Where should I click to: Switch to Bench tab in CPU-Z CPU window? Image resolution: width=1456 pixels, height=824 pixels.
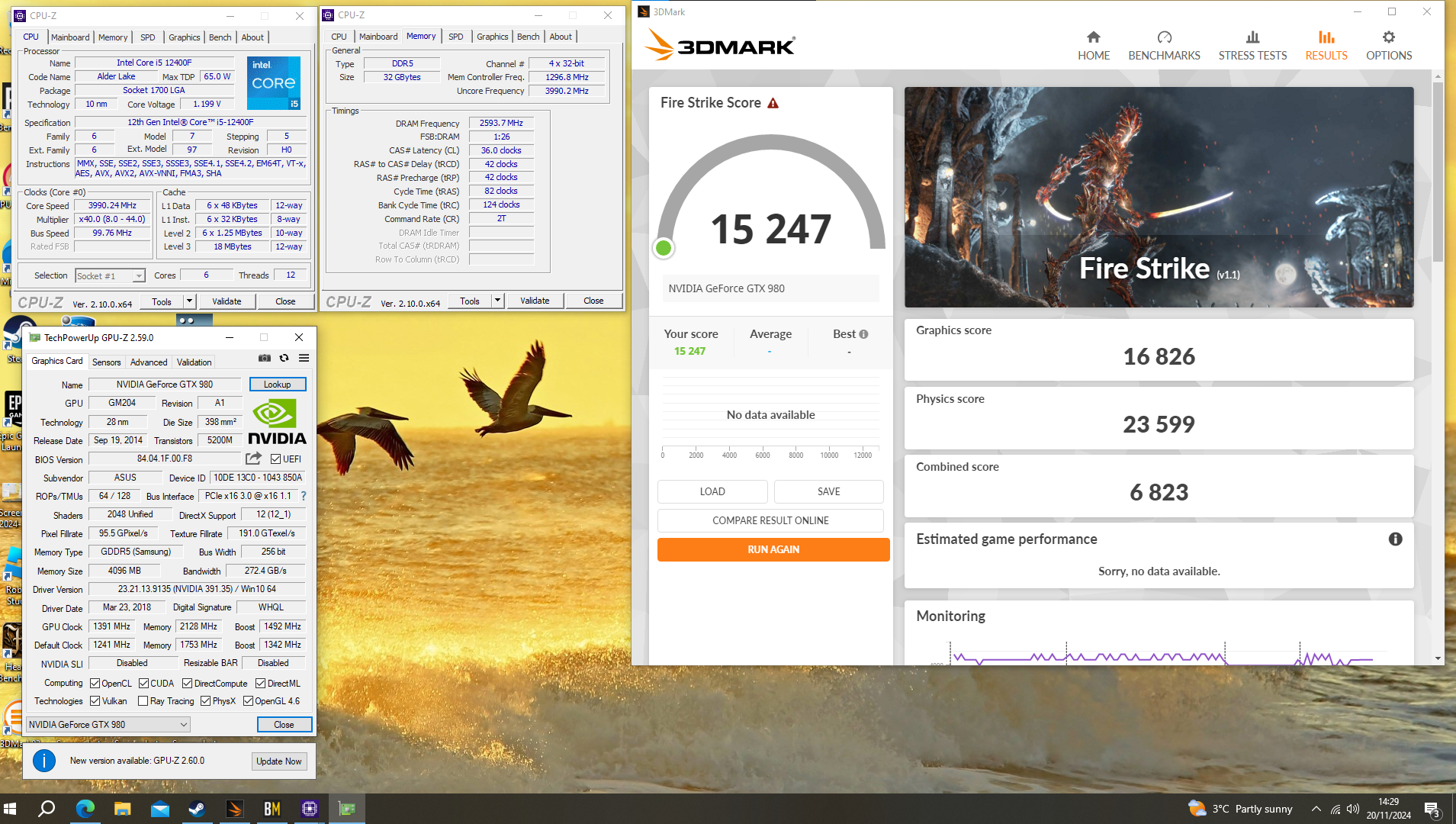[220, 37]
